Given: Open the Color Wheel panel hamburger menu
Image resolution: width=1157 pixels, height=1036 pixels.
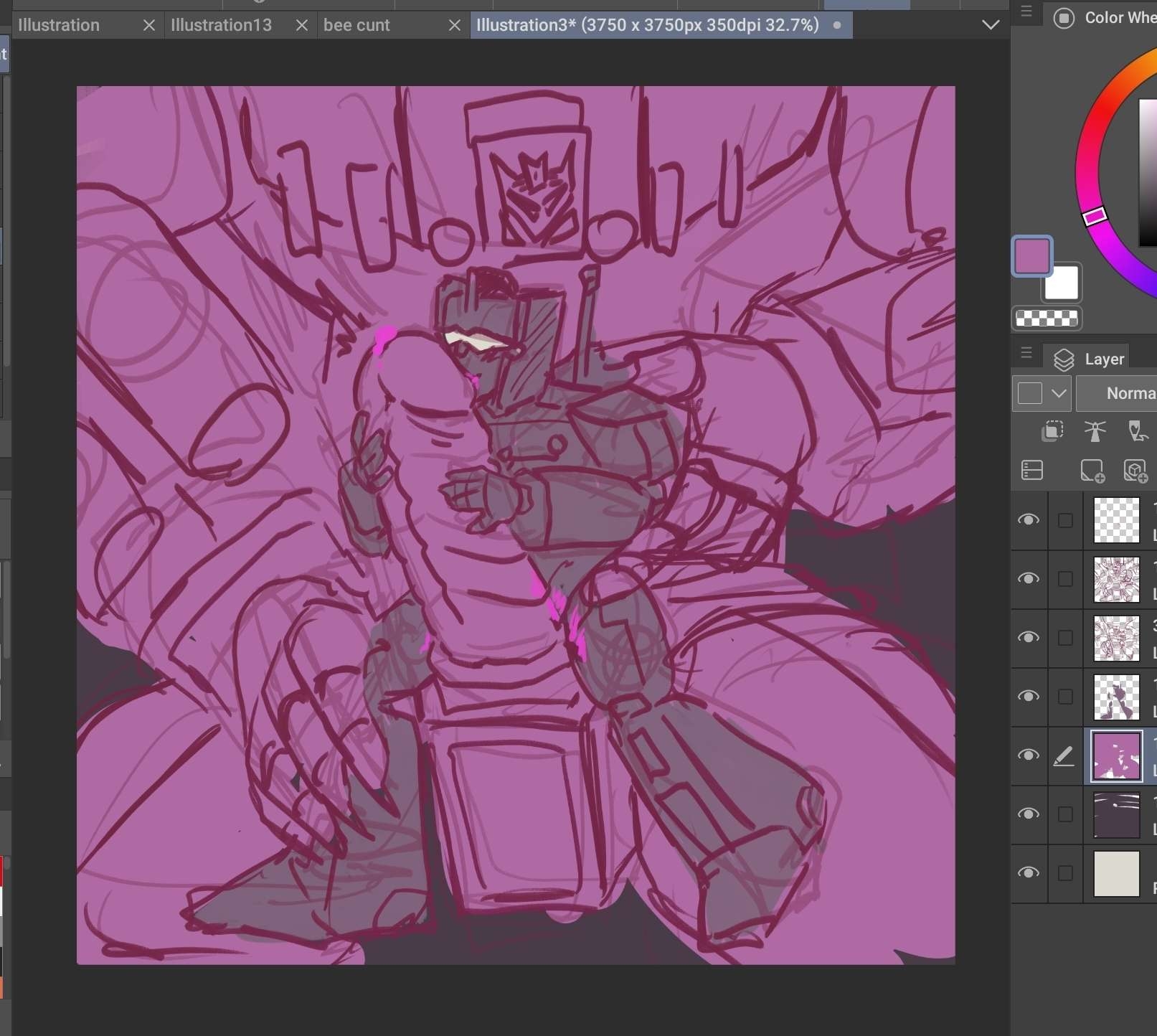Looking at the screenshot, I should tap(1026, 11).
